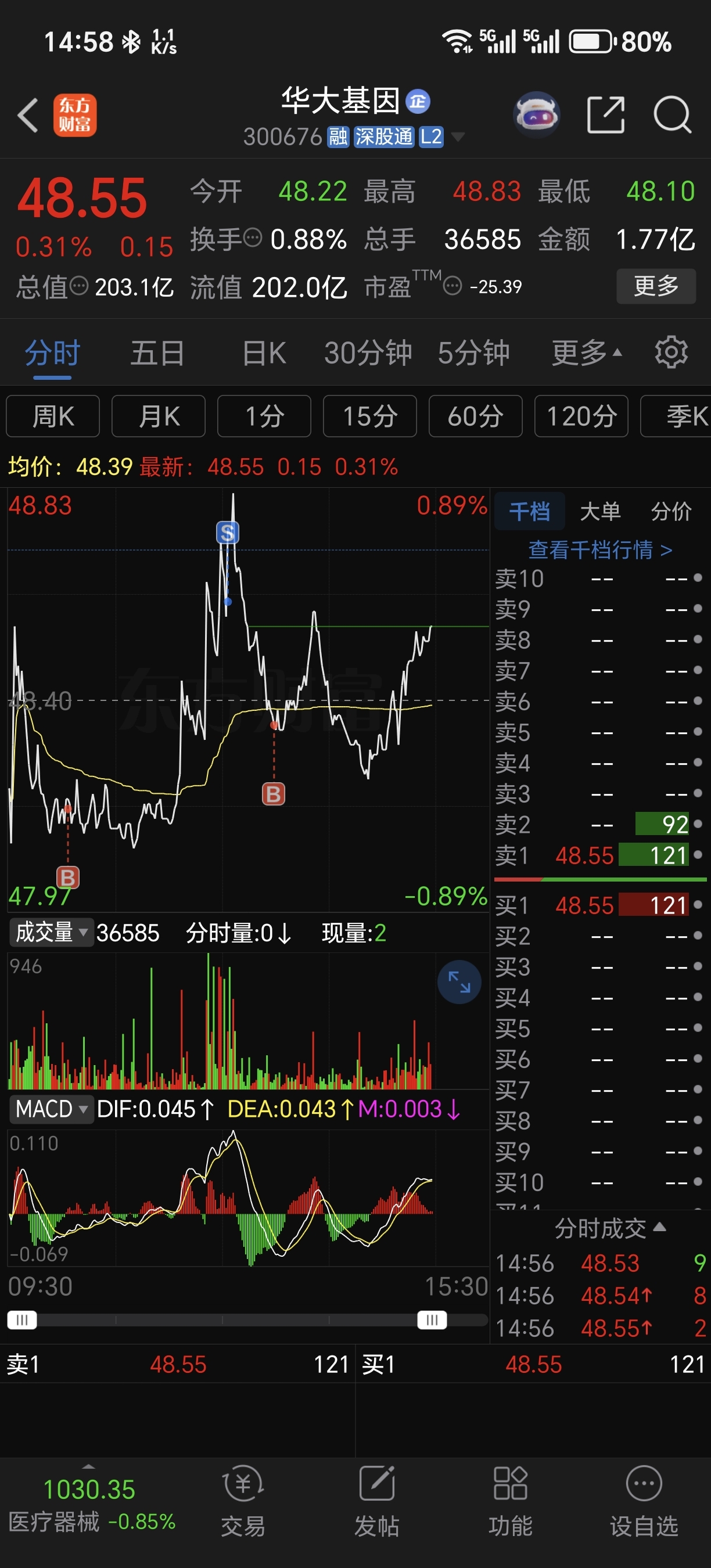Open 查看千档行情 link

[600, 549]
